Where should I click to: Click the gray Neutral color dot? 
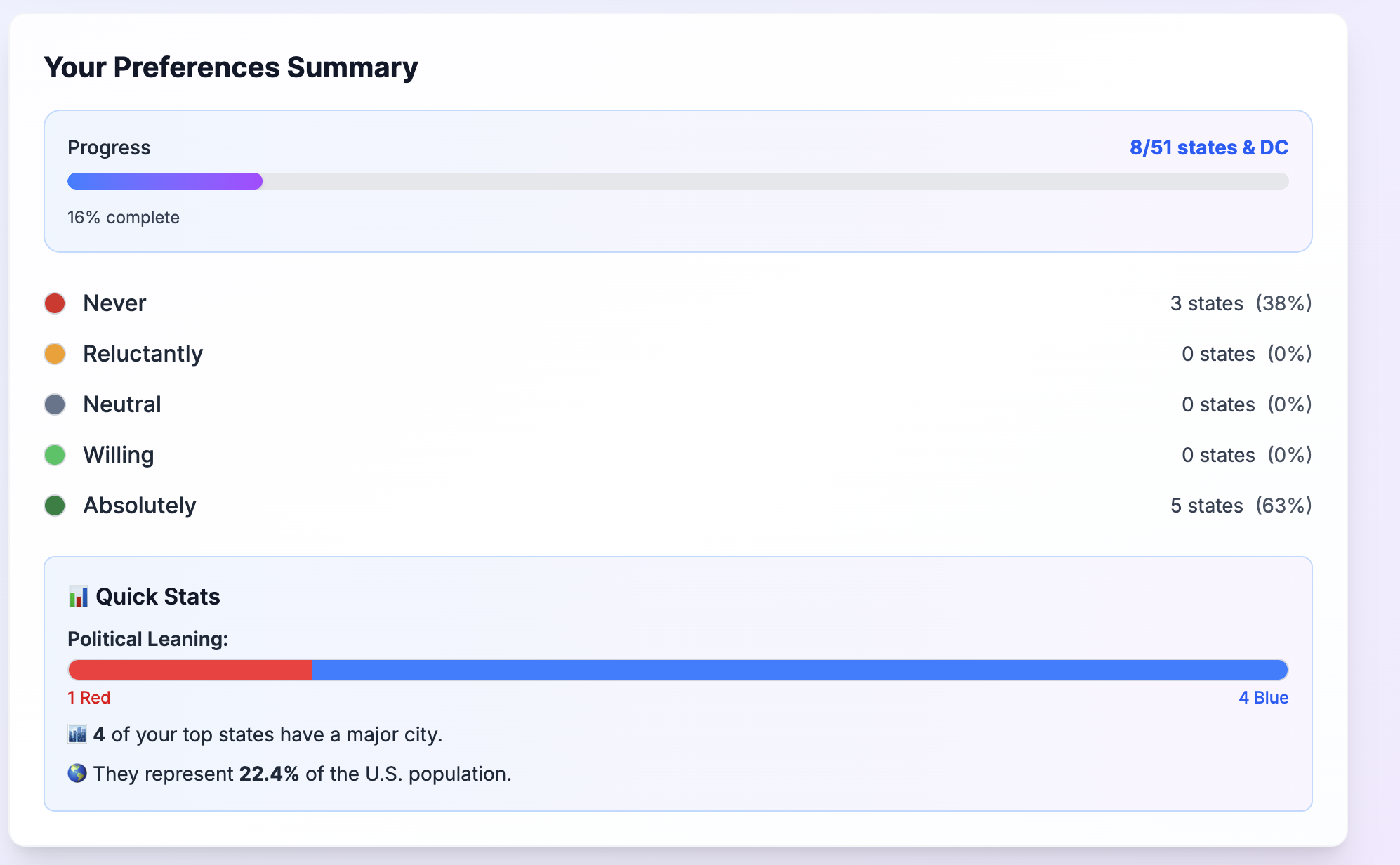click(55, 404)
